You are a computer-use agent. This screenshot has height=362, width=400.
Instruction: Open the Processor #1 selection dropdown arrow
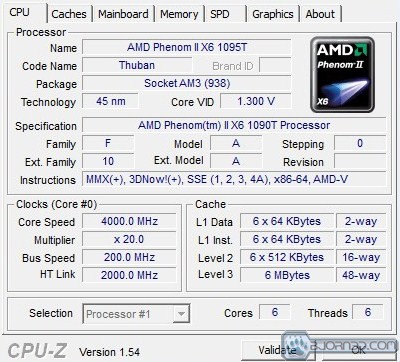coord(181,314)
